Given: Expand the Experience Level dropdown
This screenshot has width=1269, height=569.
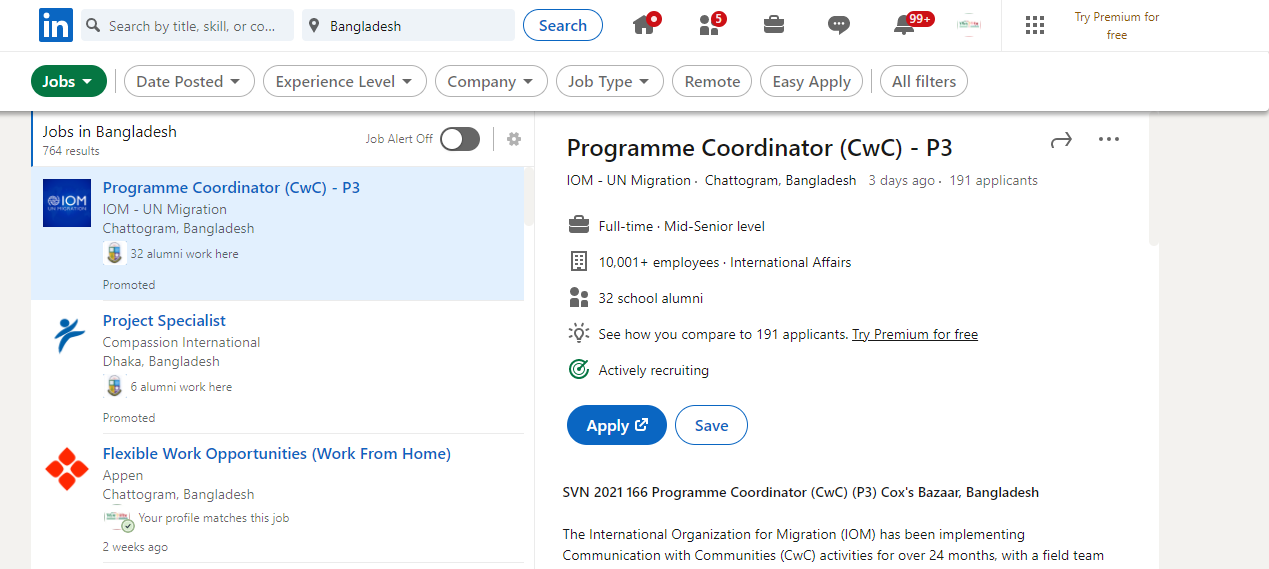Looking at the screenshot, I should 345,82.
